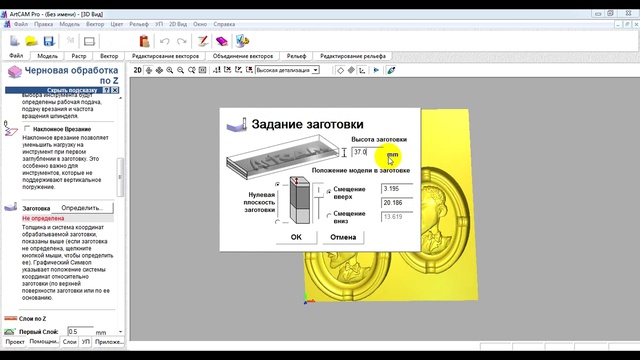
Task: Click the Первый Слой 0.5 field
Action: (80, 331)
